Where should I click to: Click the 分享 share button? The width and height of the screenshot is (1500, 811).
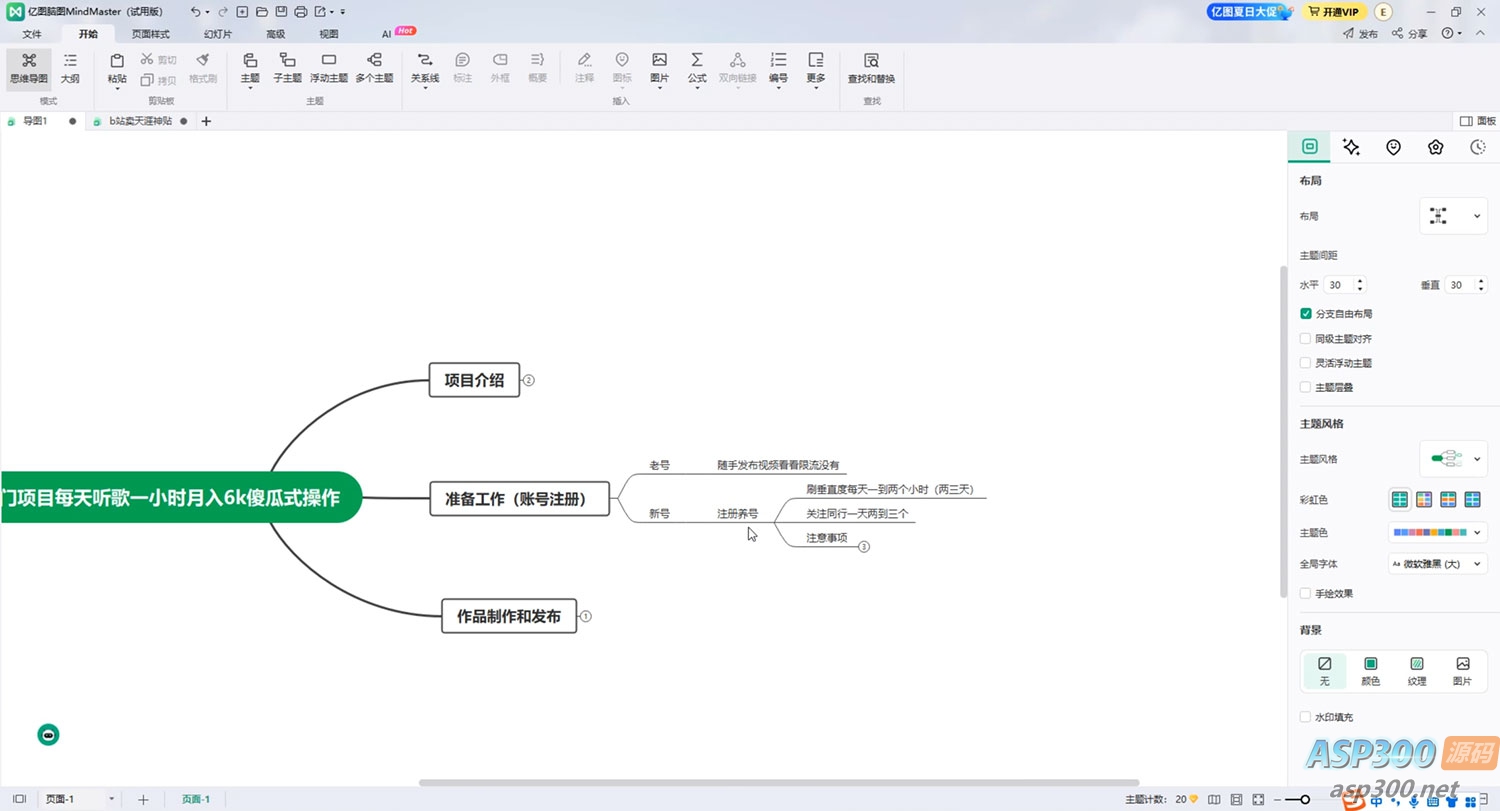click(x=1410, y=33)
